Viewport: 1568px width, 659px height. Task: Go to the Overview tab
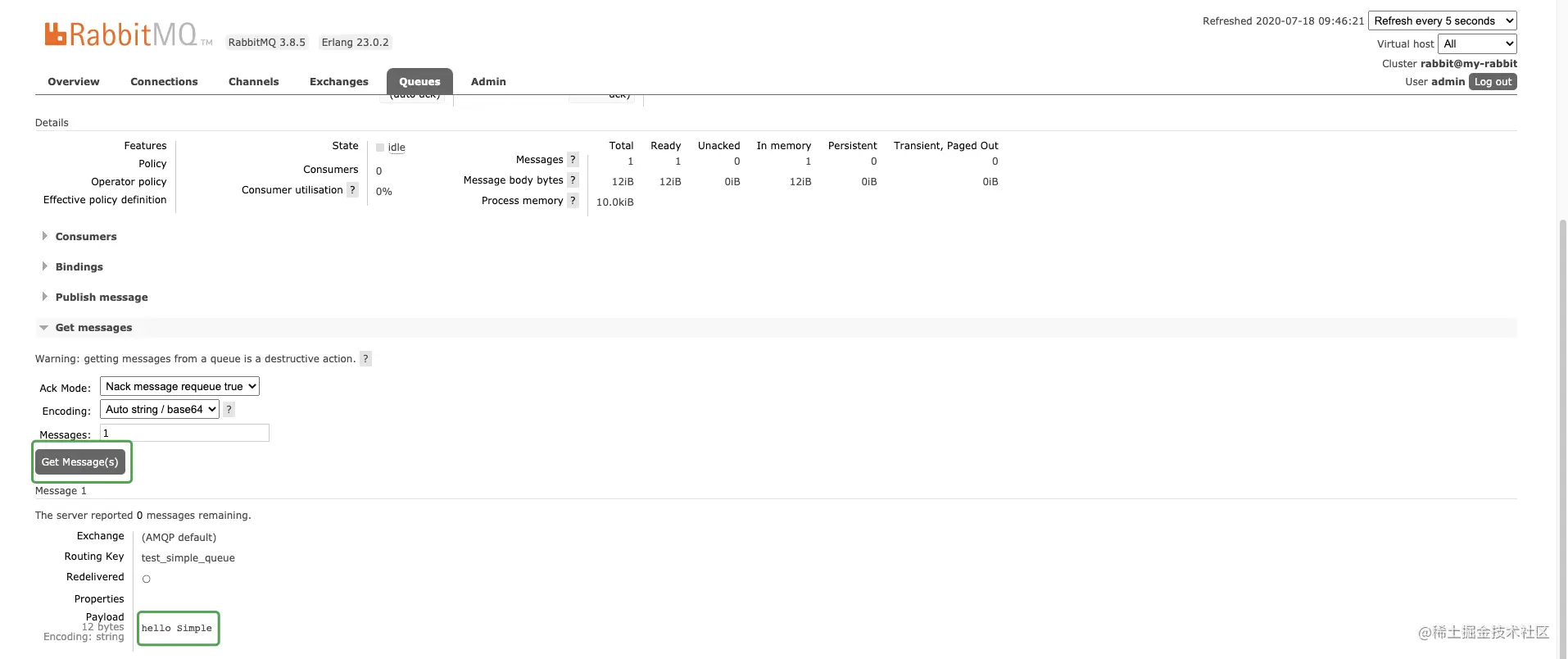click(x=74, y=82)
